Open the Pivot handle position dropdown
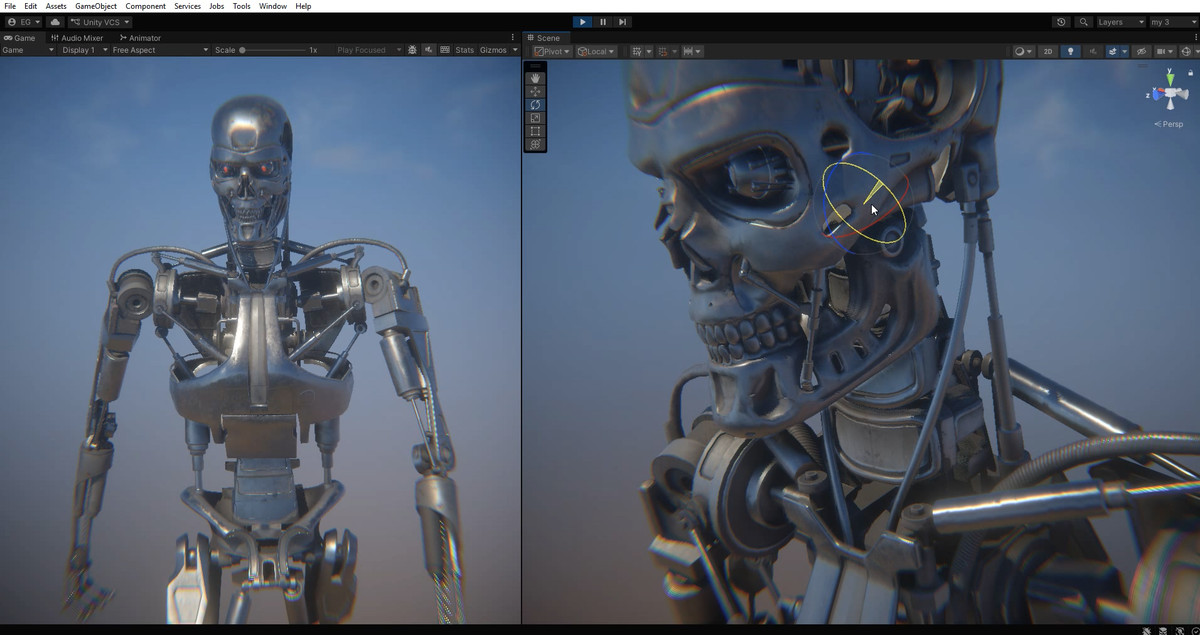 551,51
